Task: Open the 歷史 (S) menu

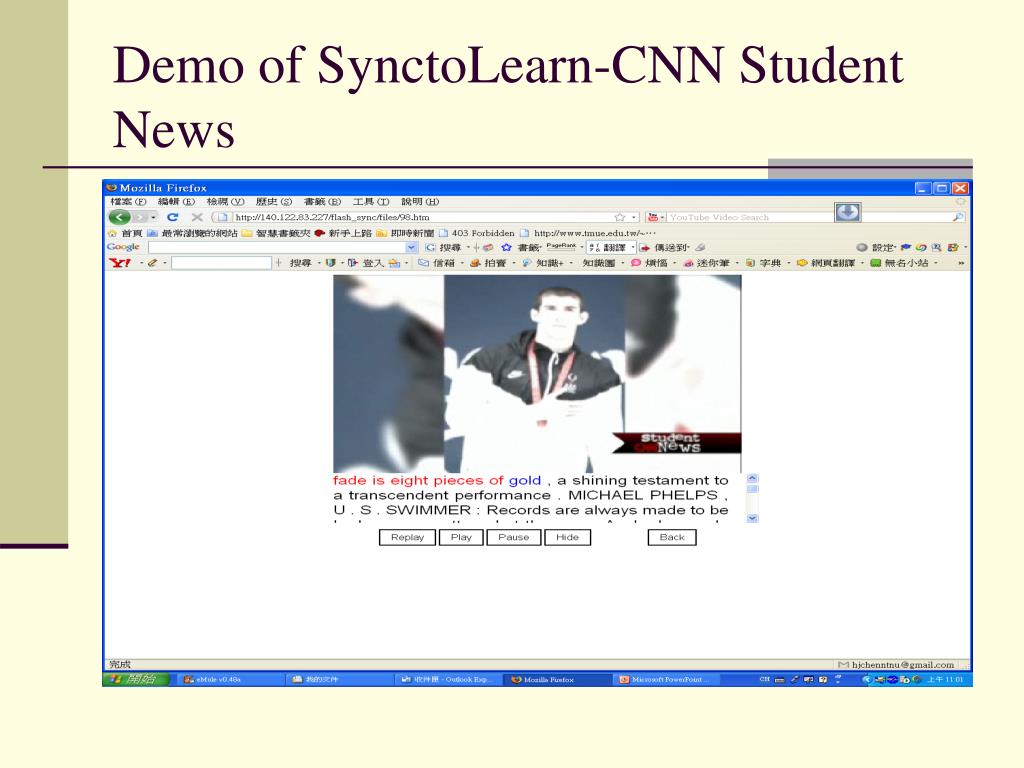Action: (274, 202)
